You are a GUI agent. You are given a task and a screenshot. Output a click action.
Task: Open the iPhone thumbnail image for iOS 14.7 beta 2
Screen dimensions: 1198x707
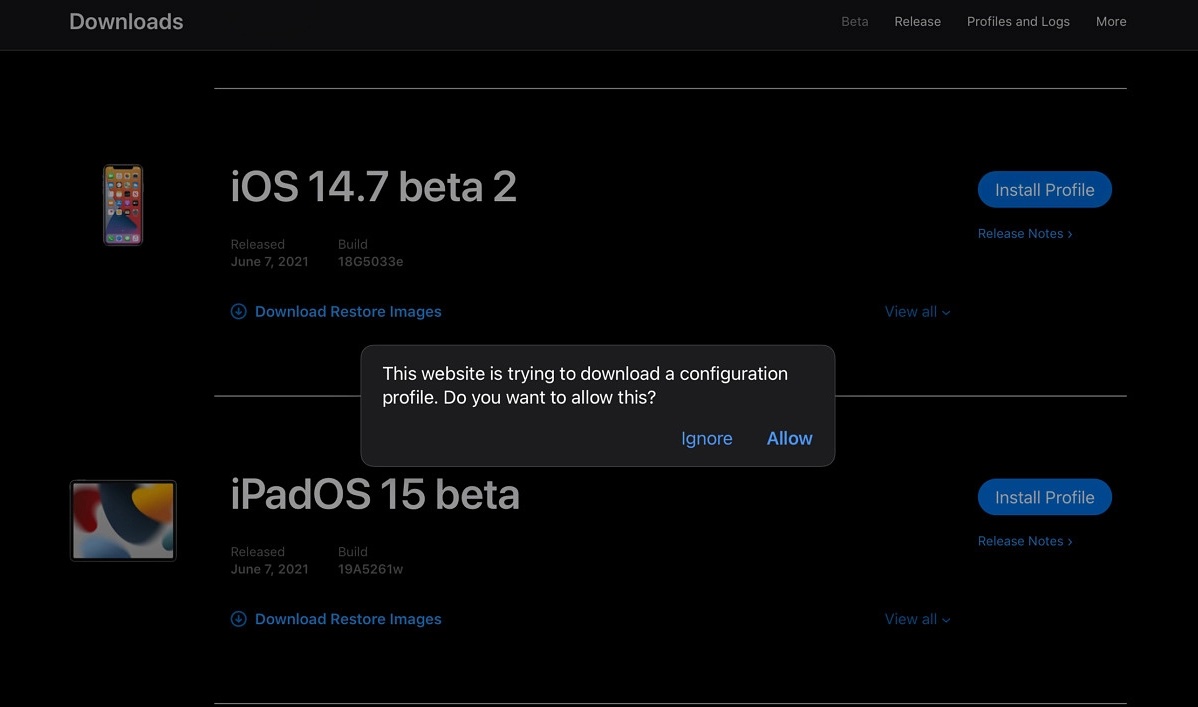(122, 204)
